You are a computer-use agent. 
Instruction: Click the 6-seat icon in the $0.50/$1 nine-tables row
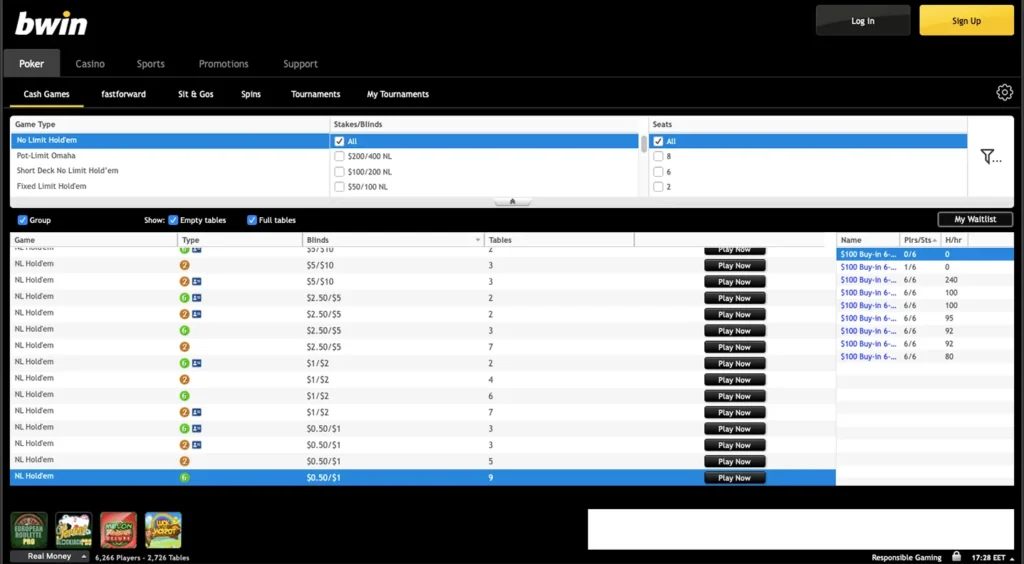tap(184, 478)
